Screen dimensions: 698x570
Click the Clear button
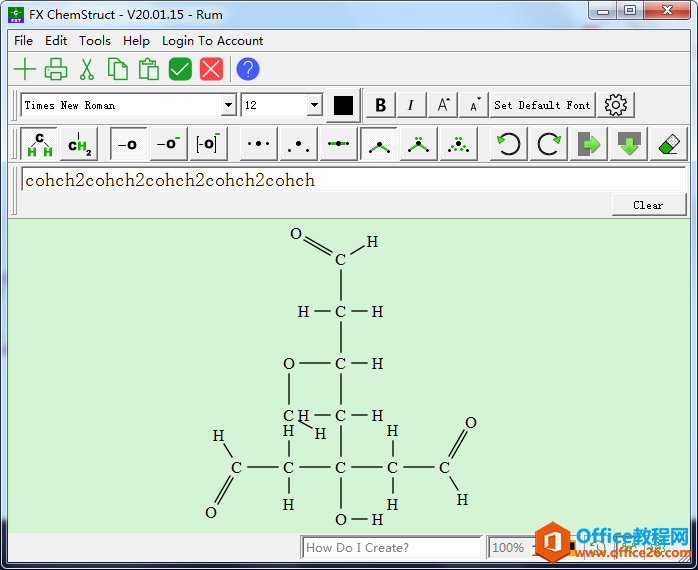coord(649,205)
